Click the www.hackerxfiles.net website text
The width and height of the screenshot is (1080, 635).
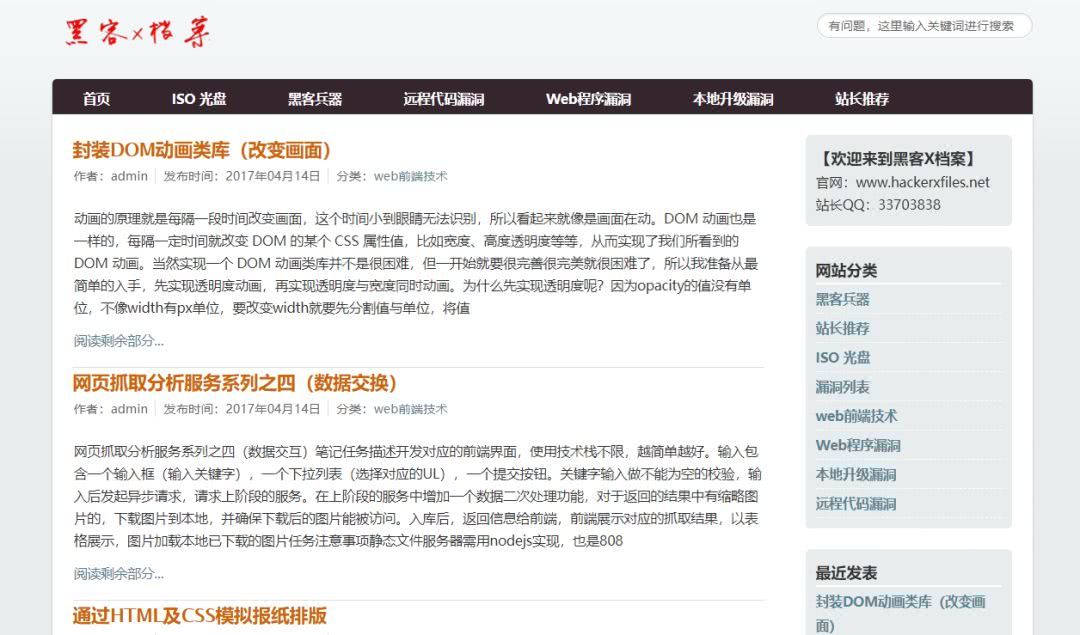coord(922,183)
